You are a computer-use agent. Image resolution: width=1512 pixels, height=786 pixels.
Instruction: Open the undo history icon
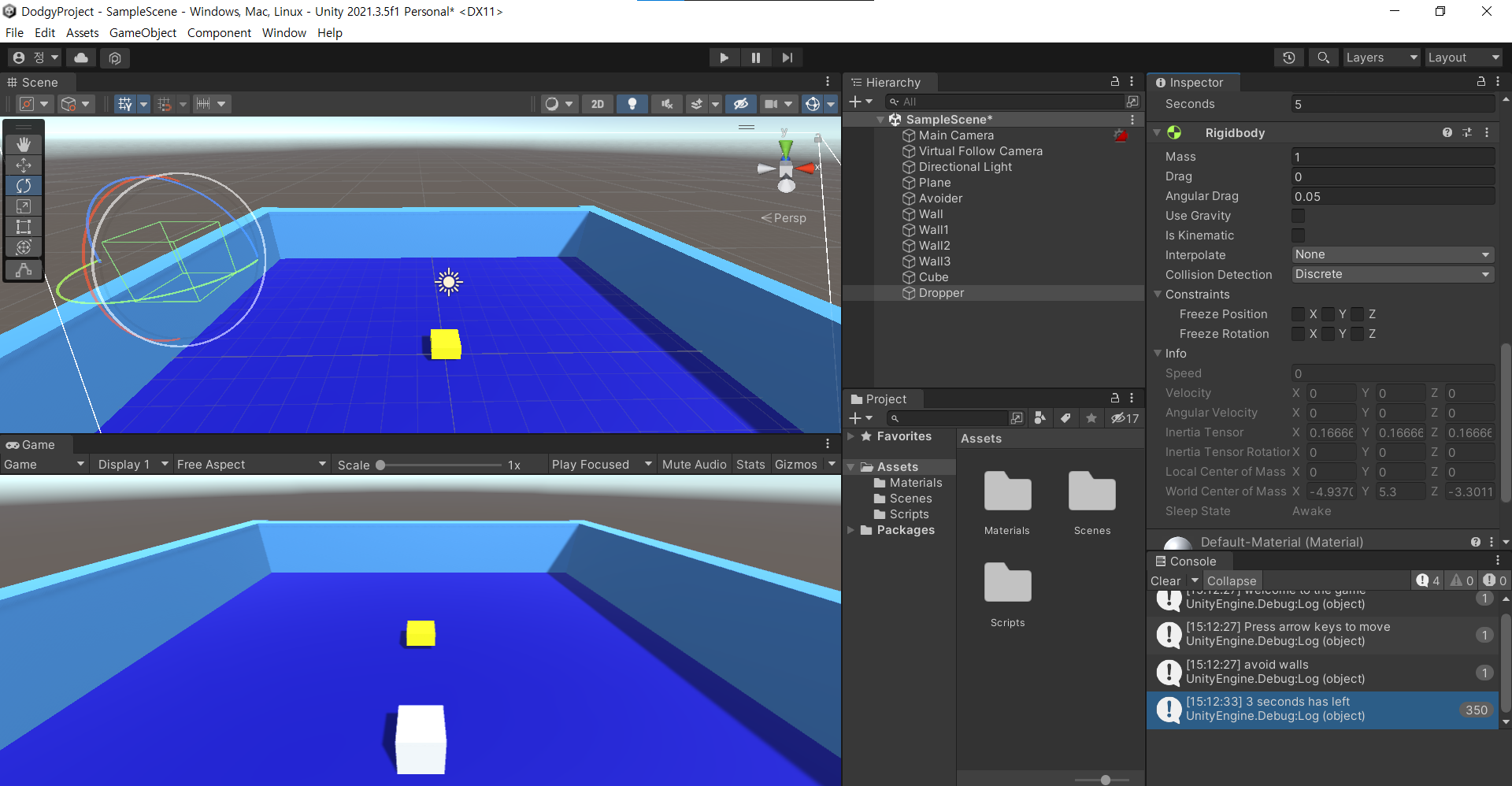(x=1289, y=57)
